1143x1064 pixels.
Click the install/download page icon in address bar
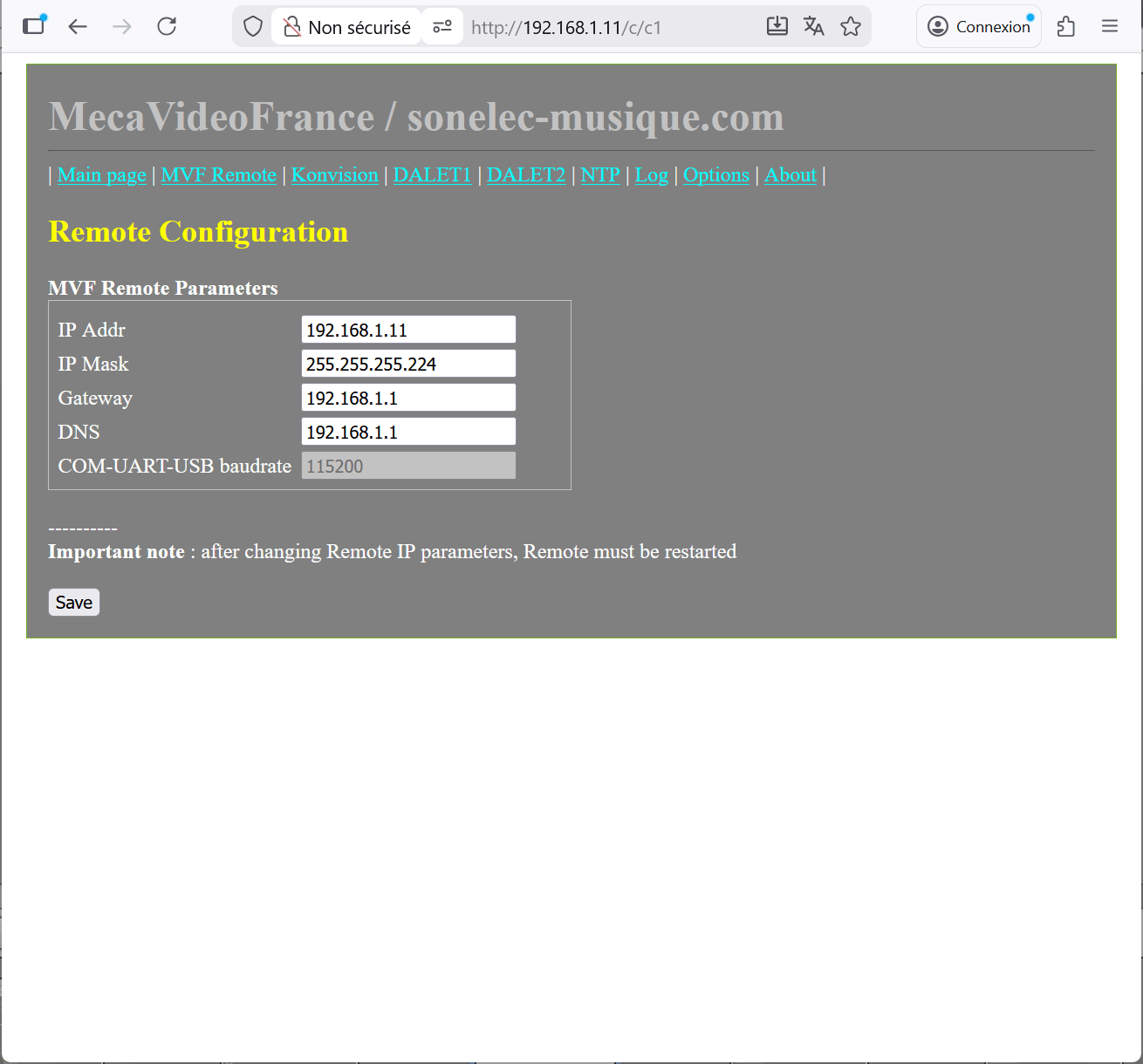coord(777,26)
